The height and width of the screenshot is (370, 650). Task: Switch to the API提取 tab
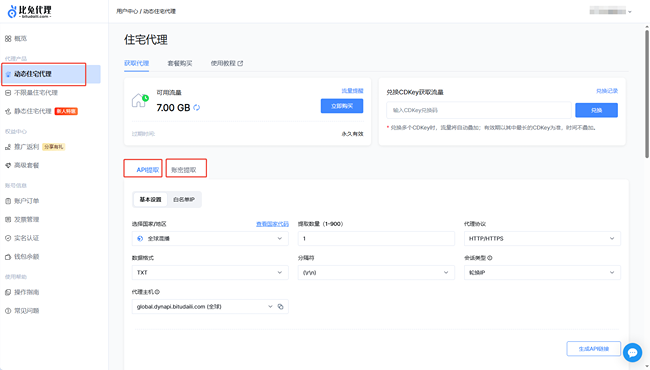click(148, 170)
